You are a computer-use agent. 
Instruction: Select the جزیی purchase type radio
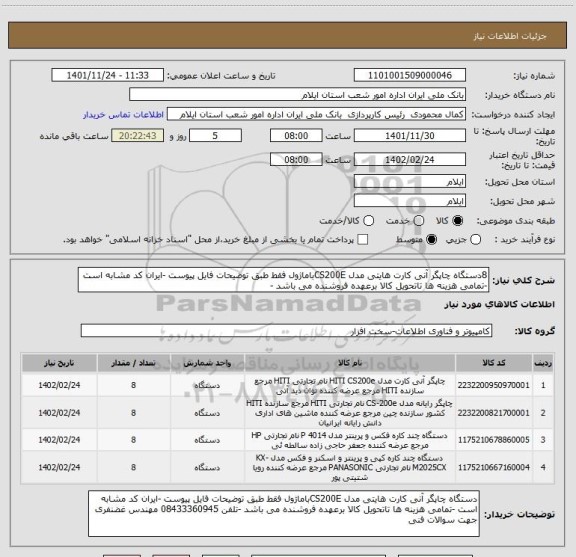pos(476,240)
